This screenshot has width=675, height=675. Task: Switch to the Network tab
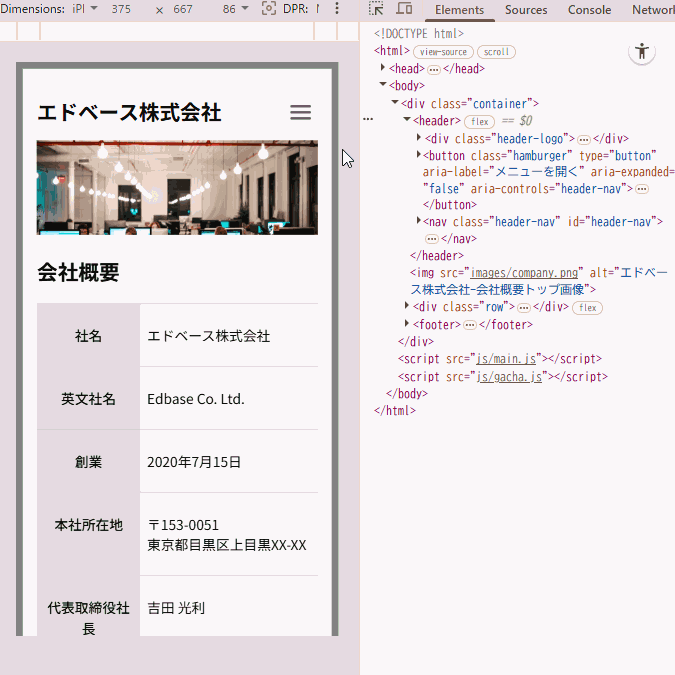(x=653, y=10)
